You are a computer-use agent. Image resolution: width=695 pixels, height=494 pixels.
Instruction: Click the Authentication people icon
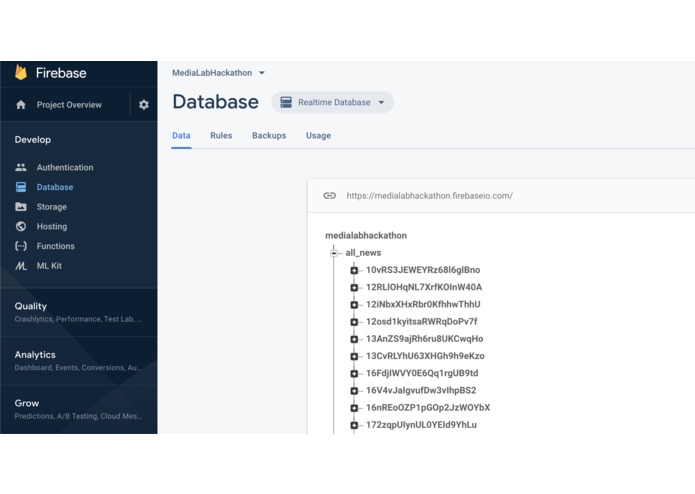21,167
